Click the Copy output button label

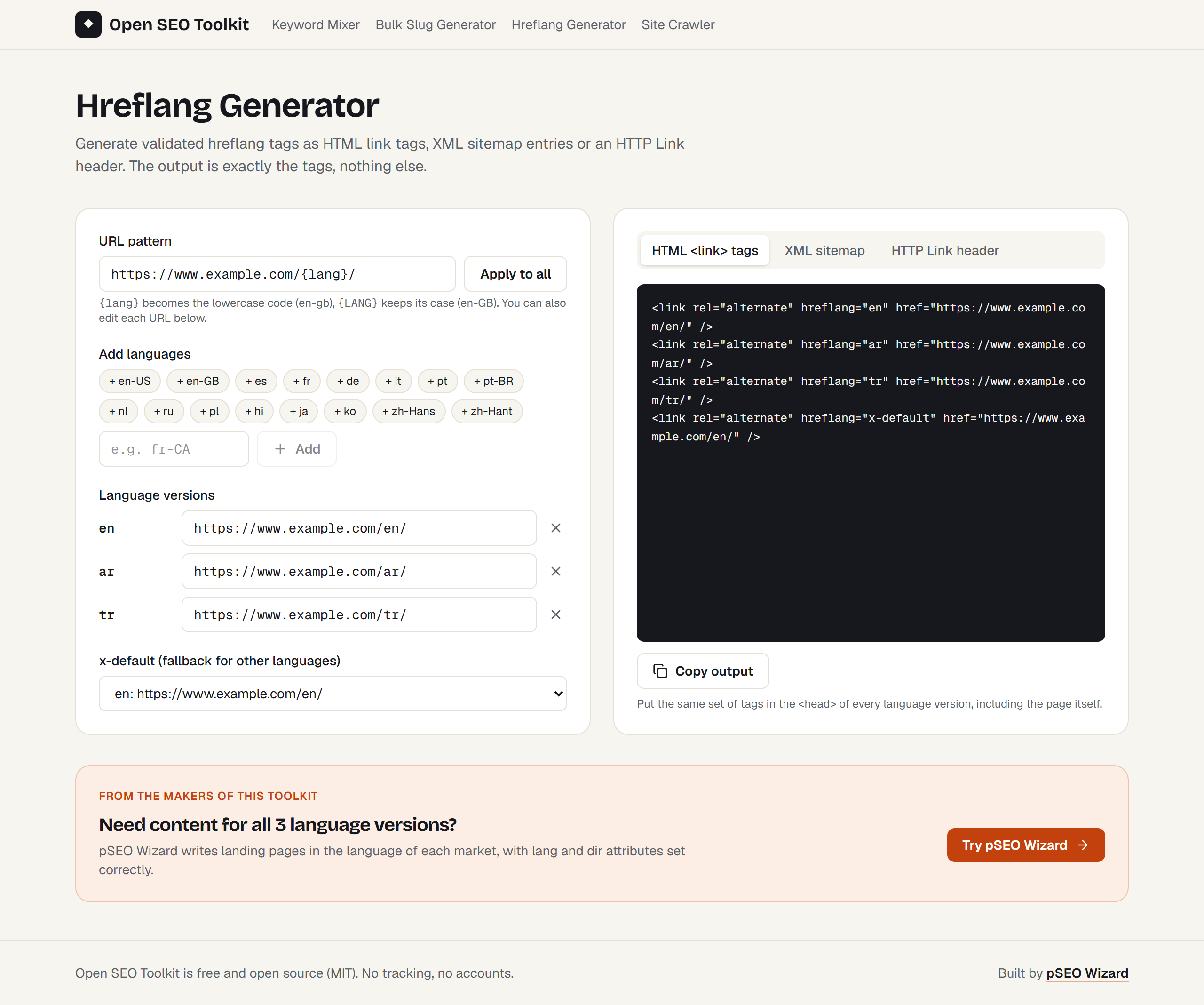(714, 671)
